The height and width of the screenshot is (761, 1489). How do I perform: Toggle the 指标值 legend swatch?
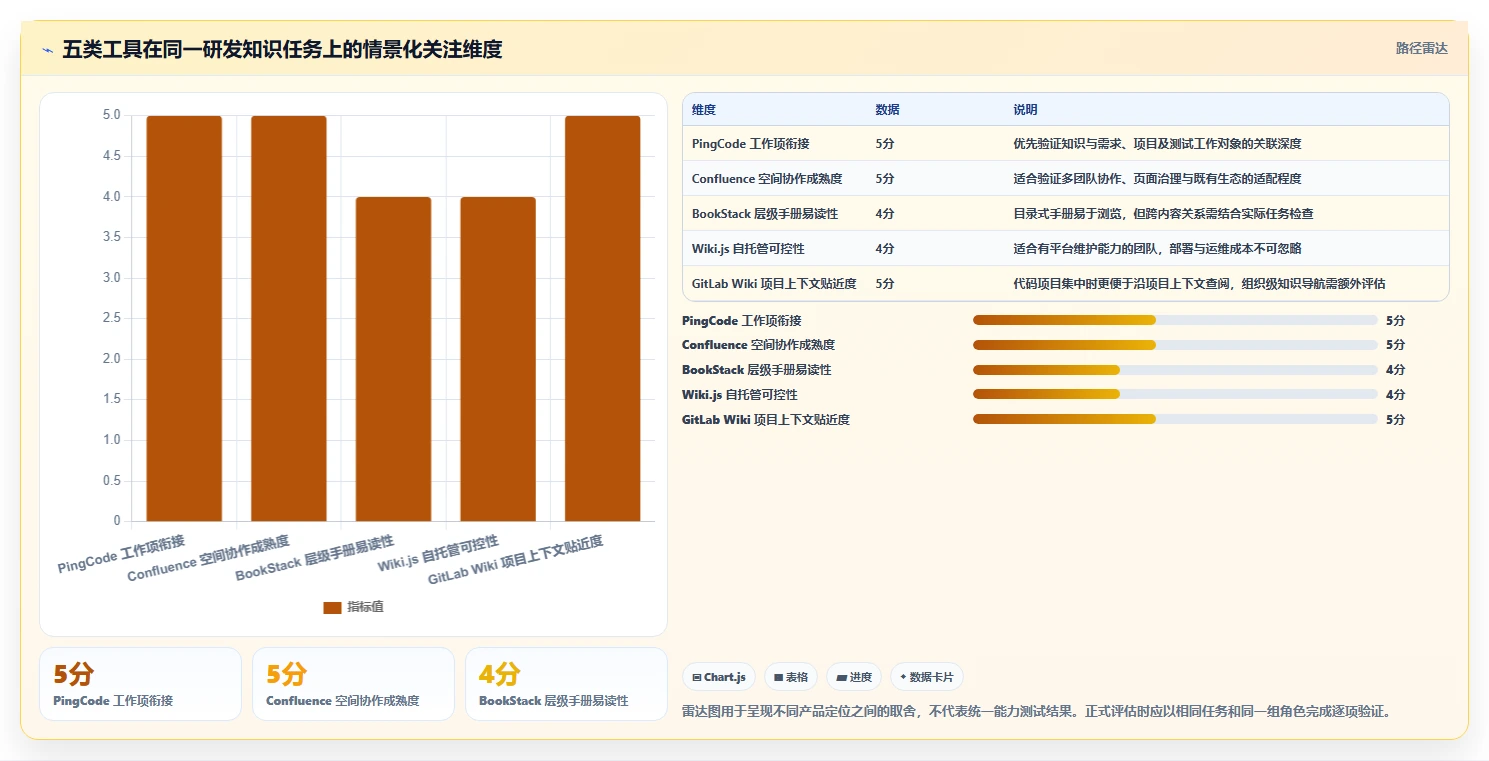pyautogui.click(x=332, y=607)
